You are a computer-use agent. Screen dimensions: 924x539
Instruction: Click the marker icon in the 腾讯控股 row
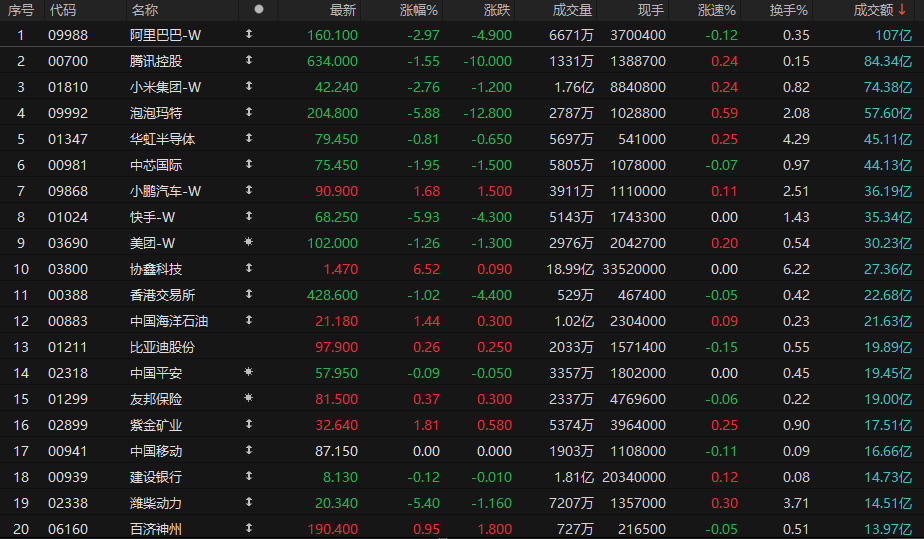point(249,60)
